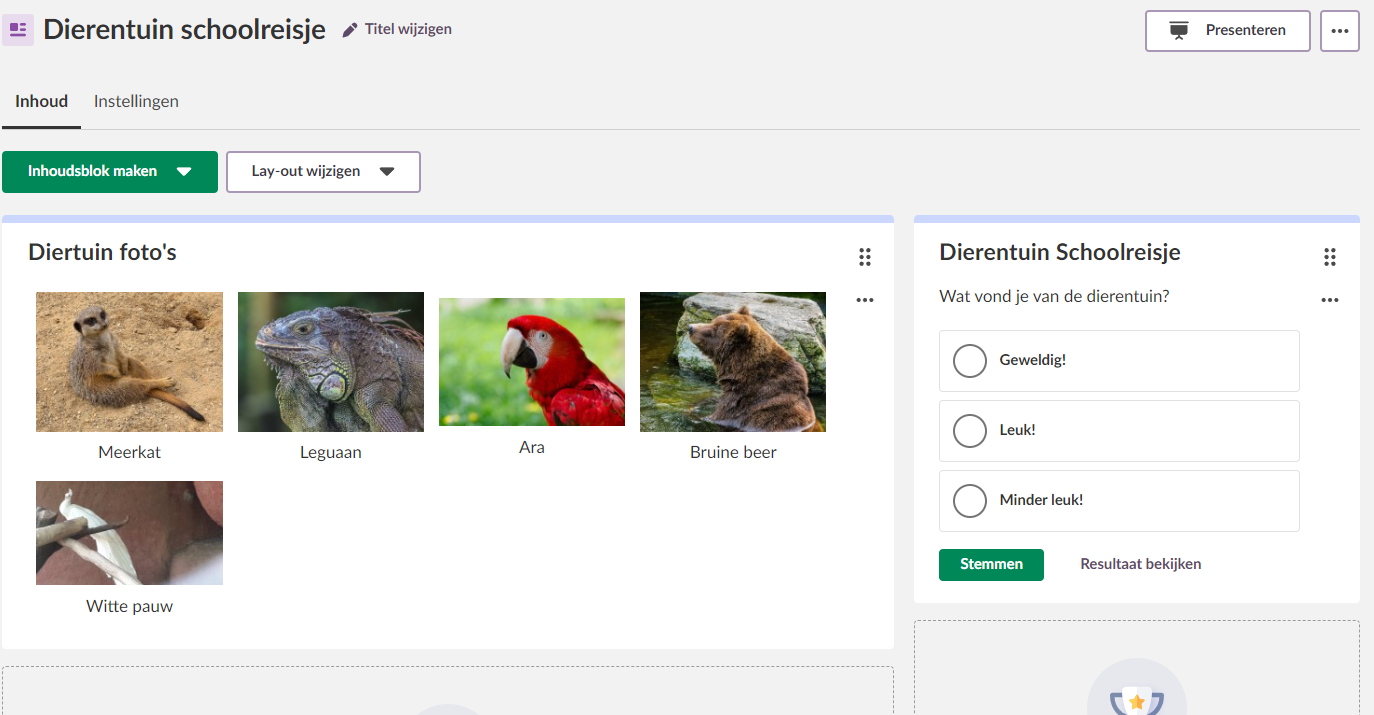Open the Bruine beer photo thumbnail
This screenshot has height=715, width=1374.
pos(733,362)
